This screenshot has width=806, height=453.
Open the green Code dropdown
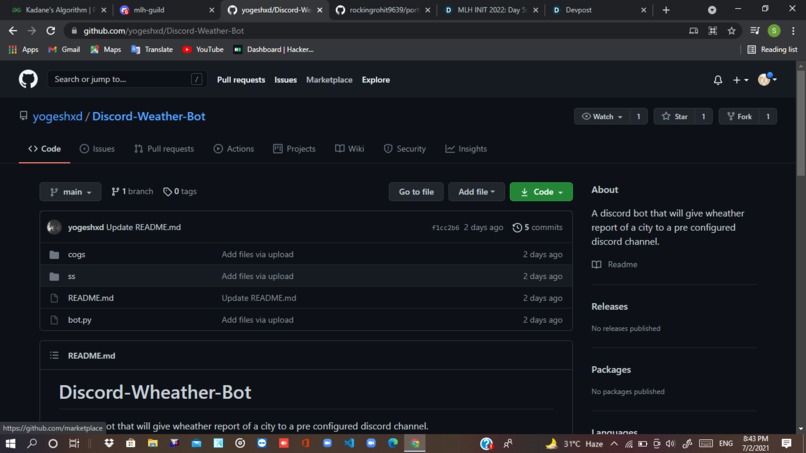541,192
